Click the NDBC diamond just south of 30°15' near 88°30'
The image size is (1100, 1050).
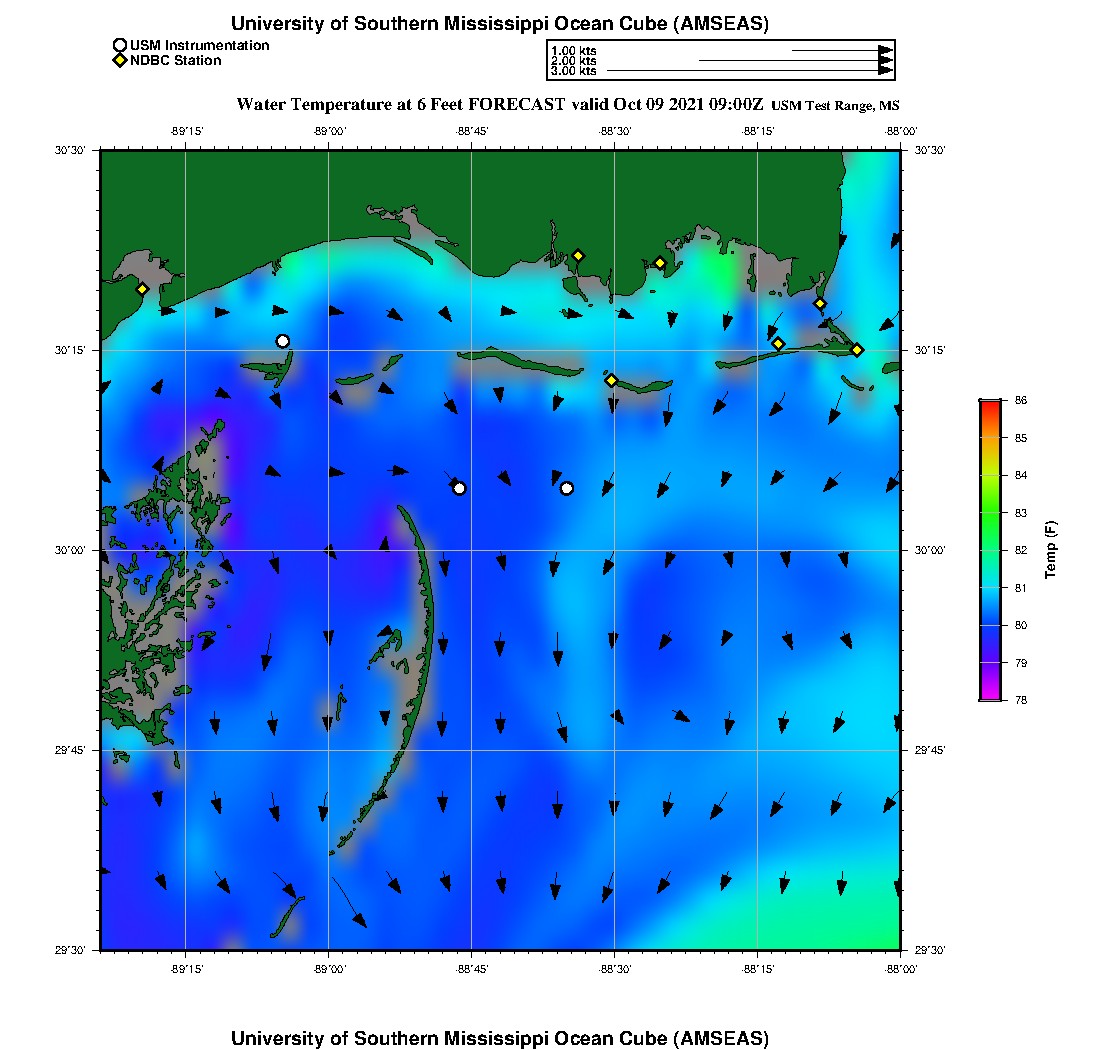(611, 380)
